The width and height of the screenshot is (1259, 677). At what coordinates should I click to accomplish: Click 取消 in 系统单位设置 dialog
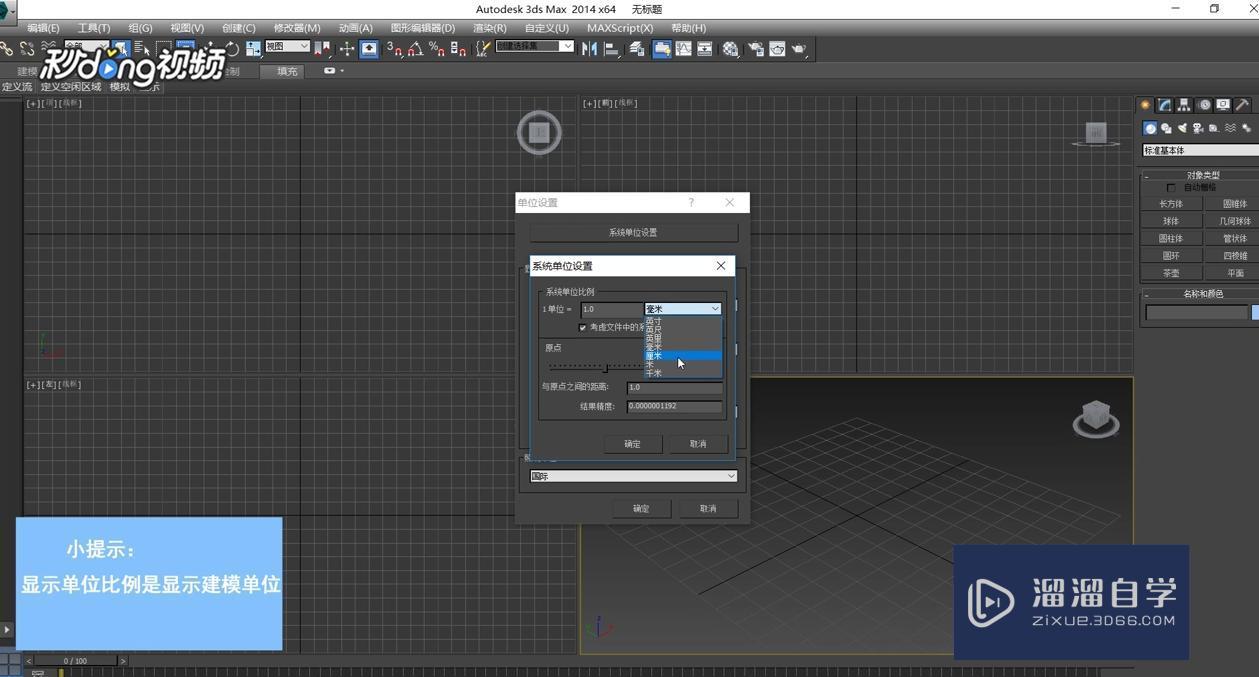click(698, 444)
